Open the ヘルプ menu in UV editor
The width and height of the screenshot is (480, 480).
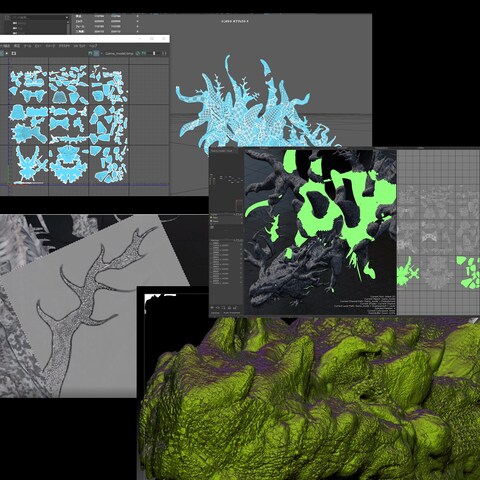(x=93, y=46)
